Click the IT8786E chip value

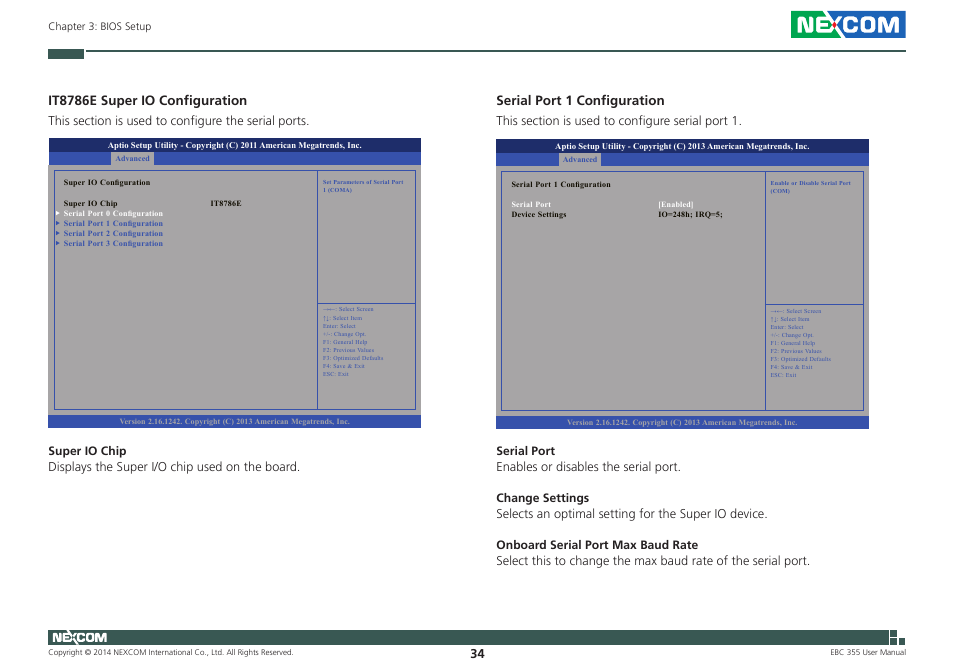[226, 203]
